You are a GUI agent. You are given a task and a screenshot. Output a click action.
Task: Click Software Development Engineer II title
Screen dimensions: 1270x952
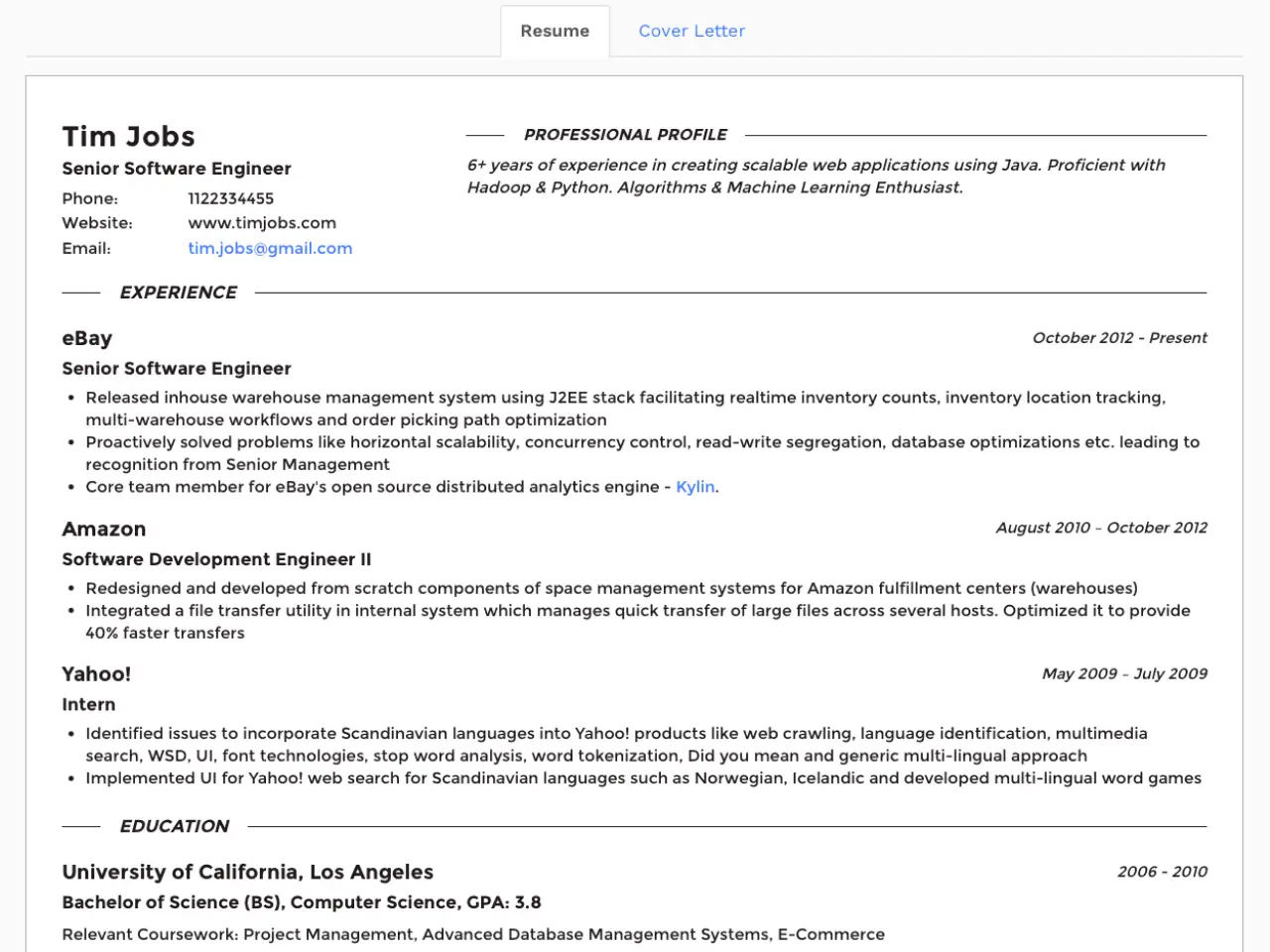(x=216, y=559)
